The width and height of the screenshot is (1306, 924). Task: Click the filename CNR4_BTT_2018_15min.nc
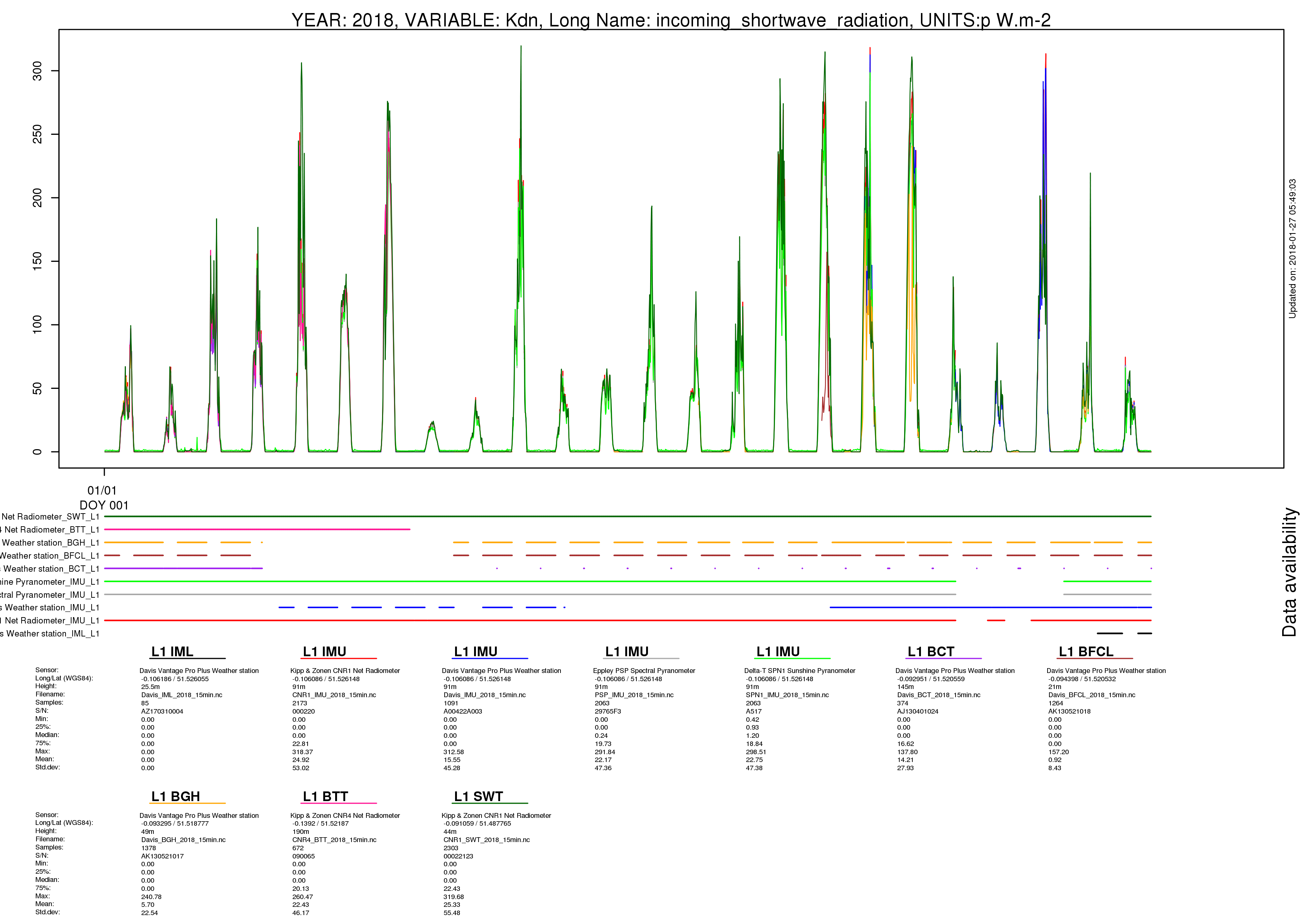tap(334, 840)
